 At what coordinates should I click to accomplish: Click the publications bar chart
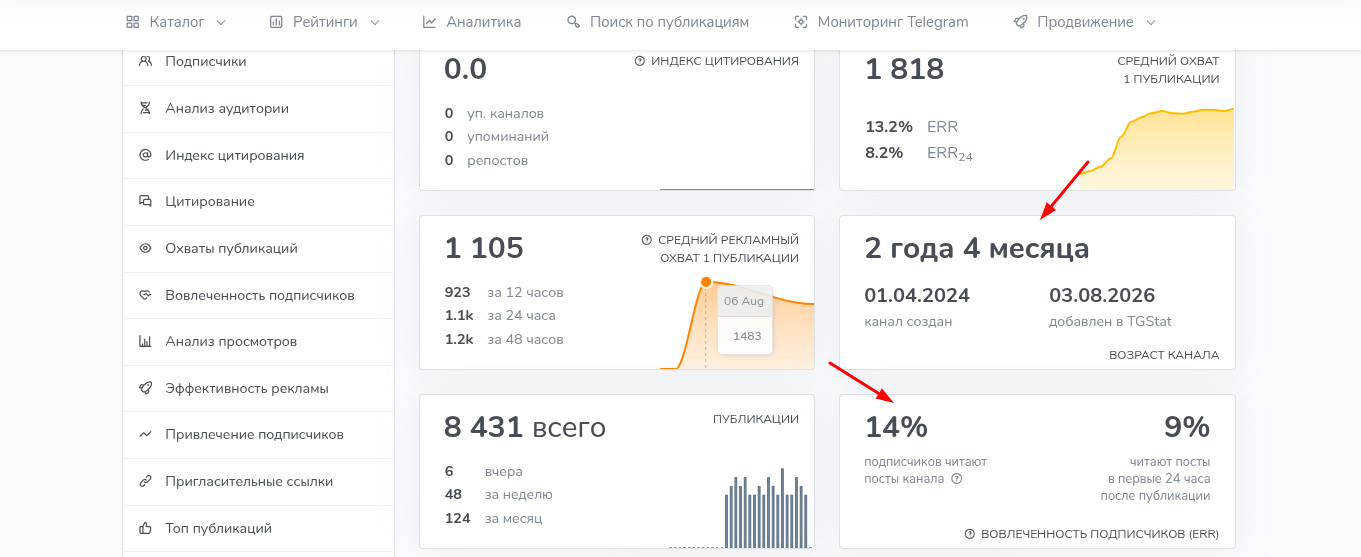click(x=766, y=507)
